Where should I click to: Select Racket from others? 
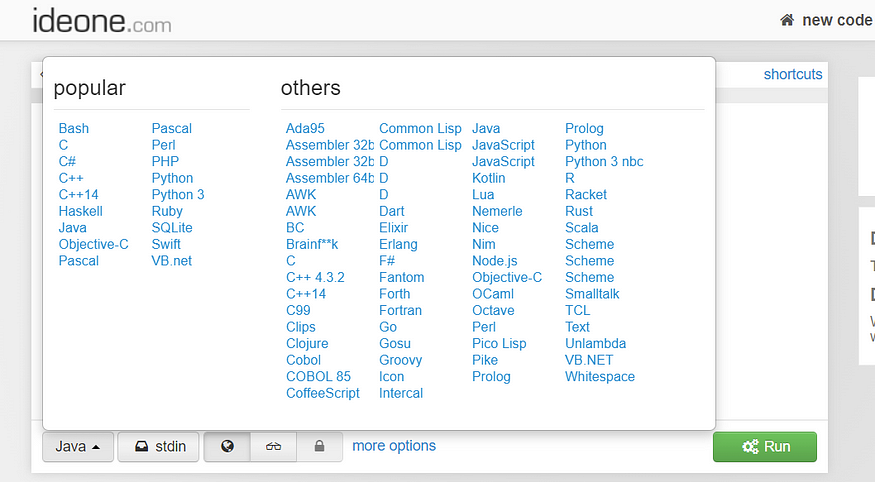[x=586, y=195]
